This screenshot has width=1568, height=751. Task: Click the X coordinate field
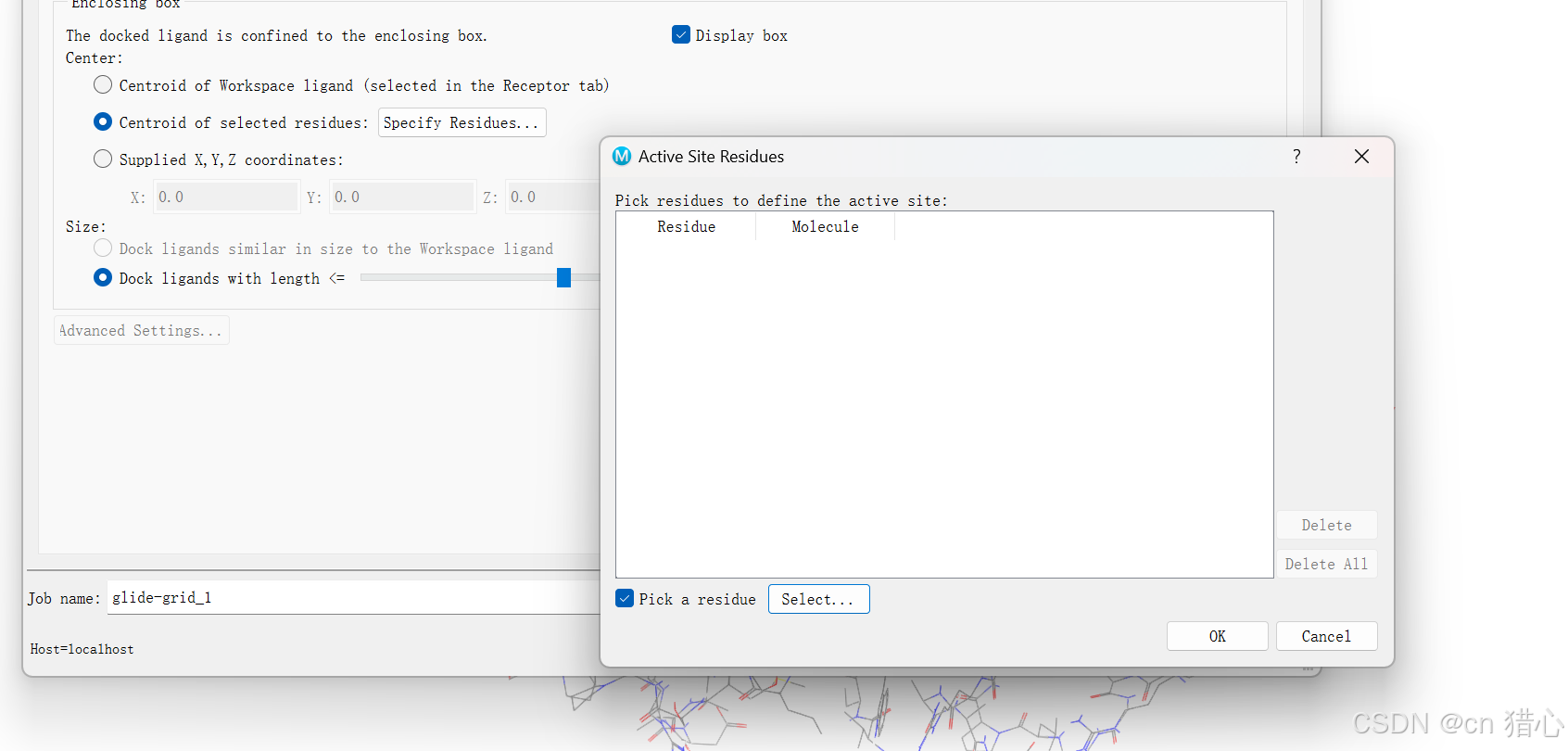(x=225, y=197)
